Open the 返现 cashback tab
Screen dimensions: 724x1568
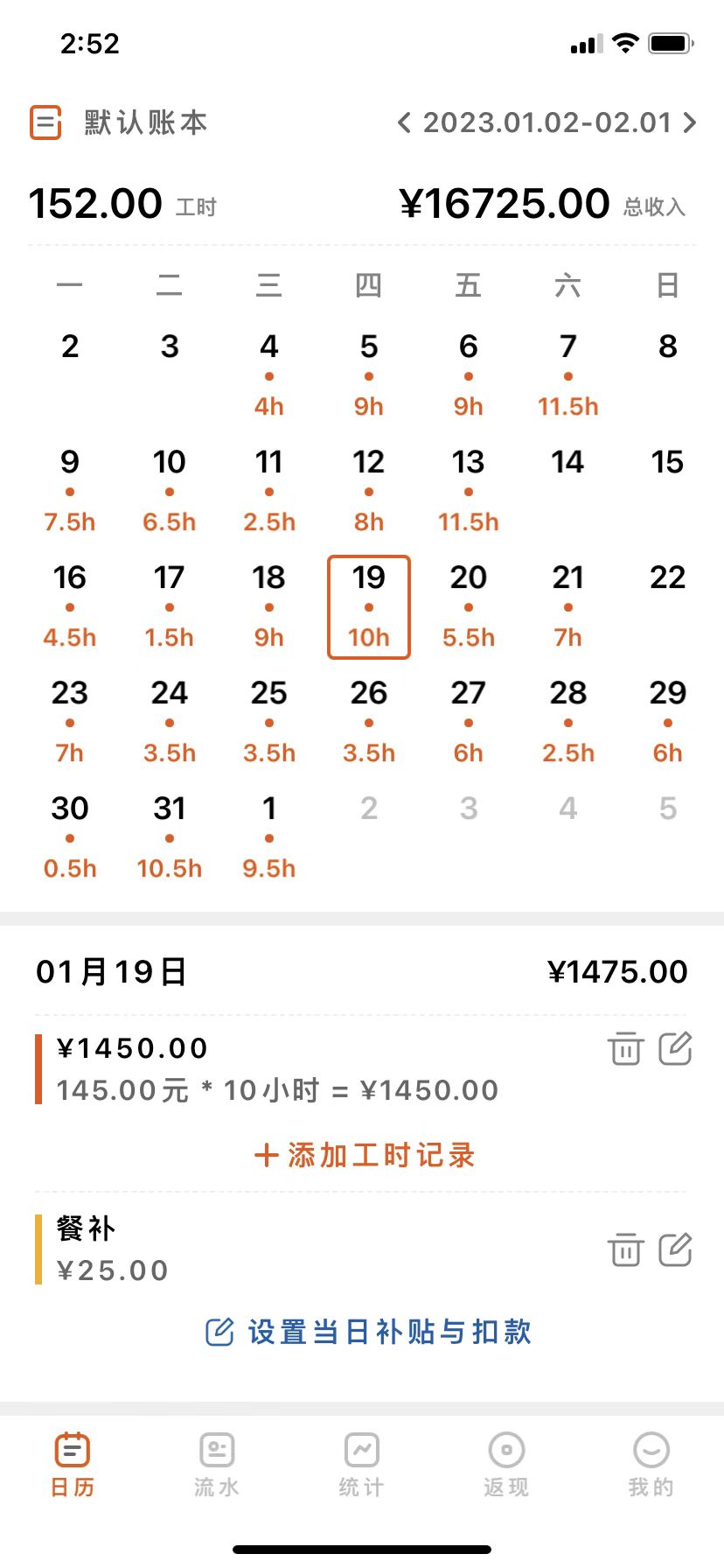(506, 1462)
